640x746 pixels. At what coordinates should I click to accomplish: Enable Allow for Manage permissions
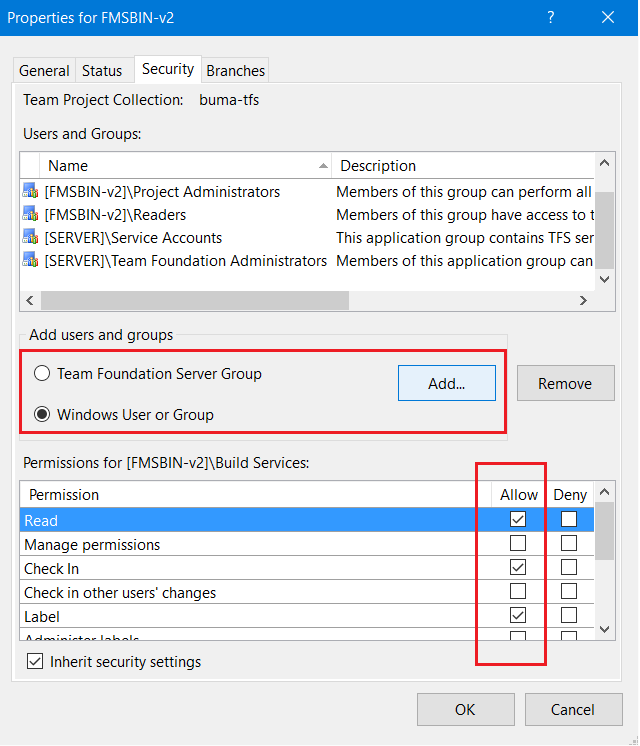pyautogui.click(x=518, y=544)
